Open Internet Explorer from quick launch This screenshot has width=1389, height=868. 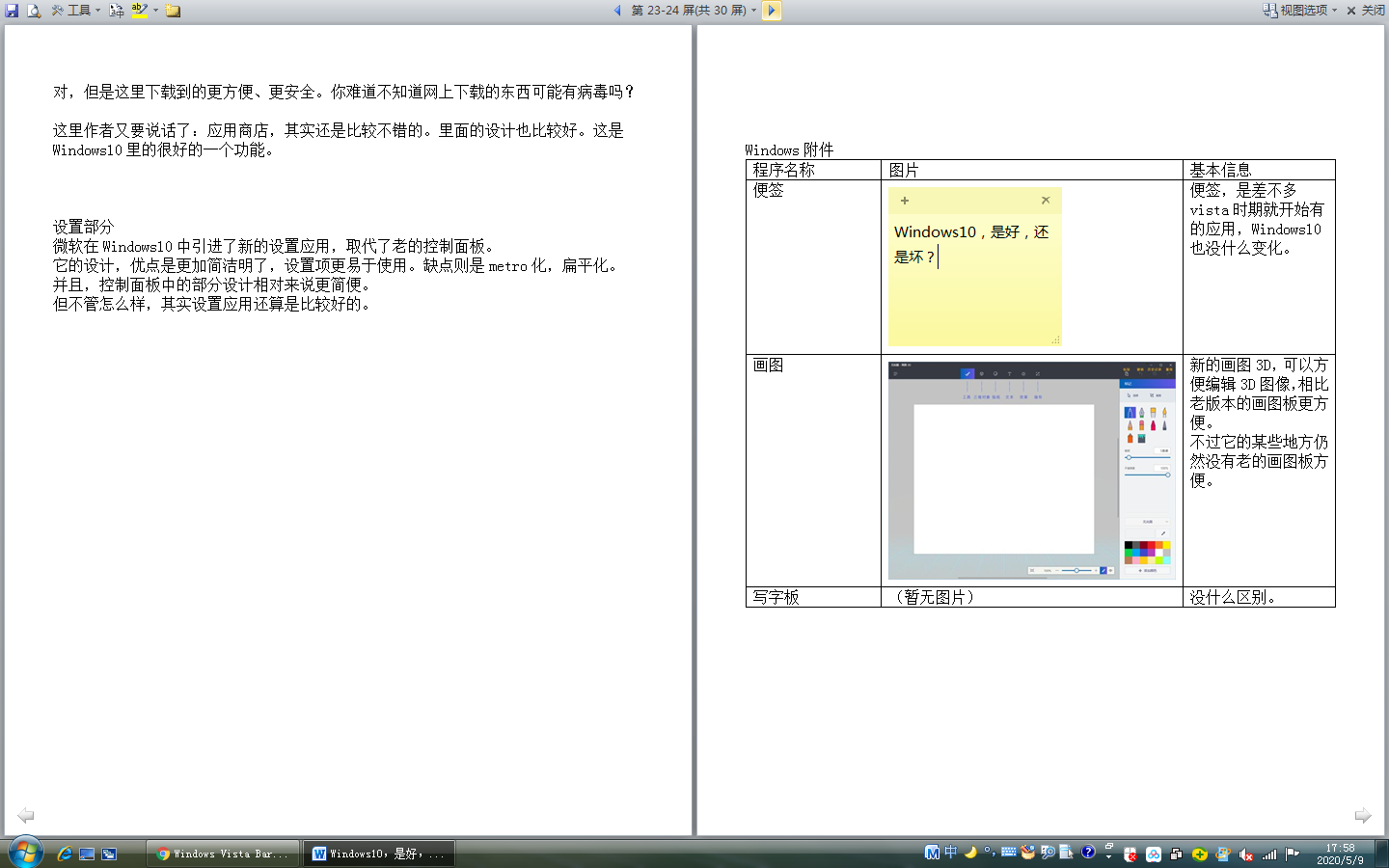(65, 854)
